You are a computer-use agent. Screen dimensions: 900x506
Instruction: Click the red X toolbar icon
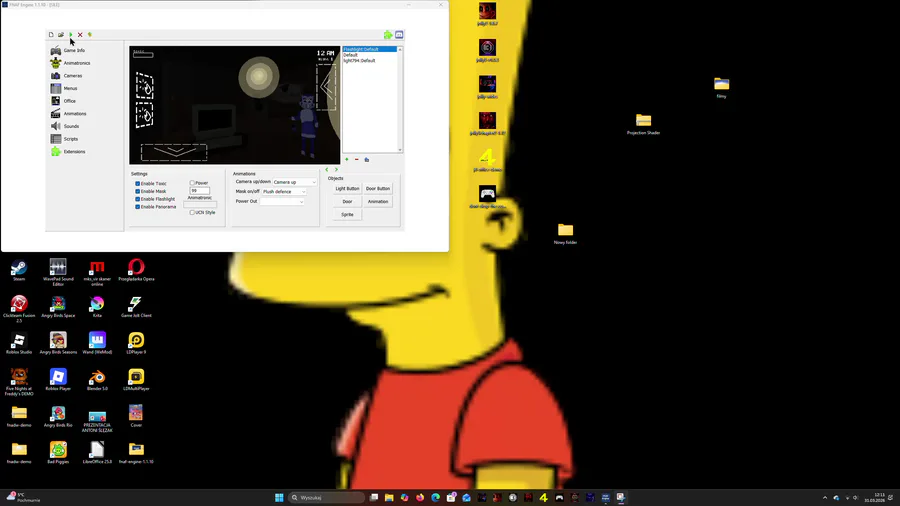[80, 34]
